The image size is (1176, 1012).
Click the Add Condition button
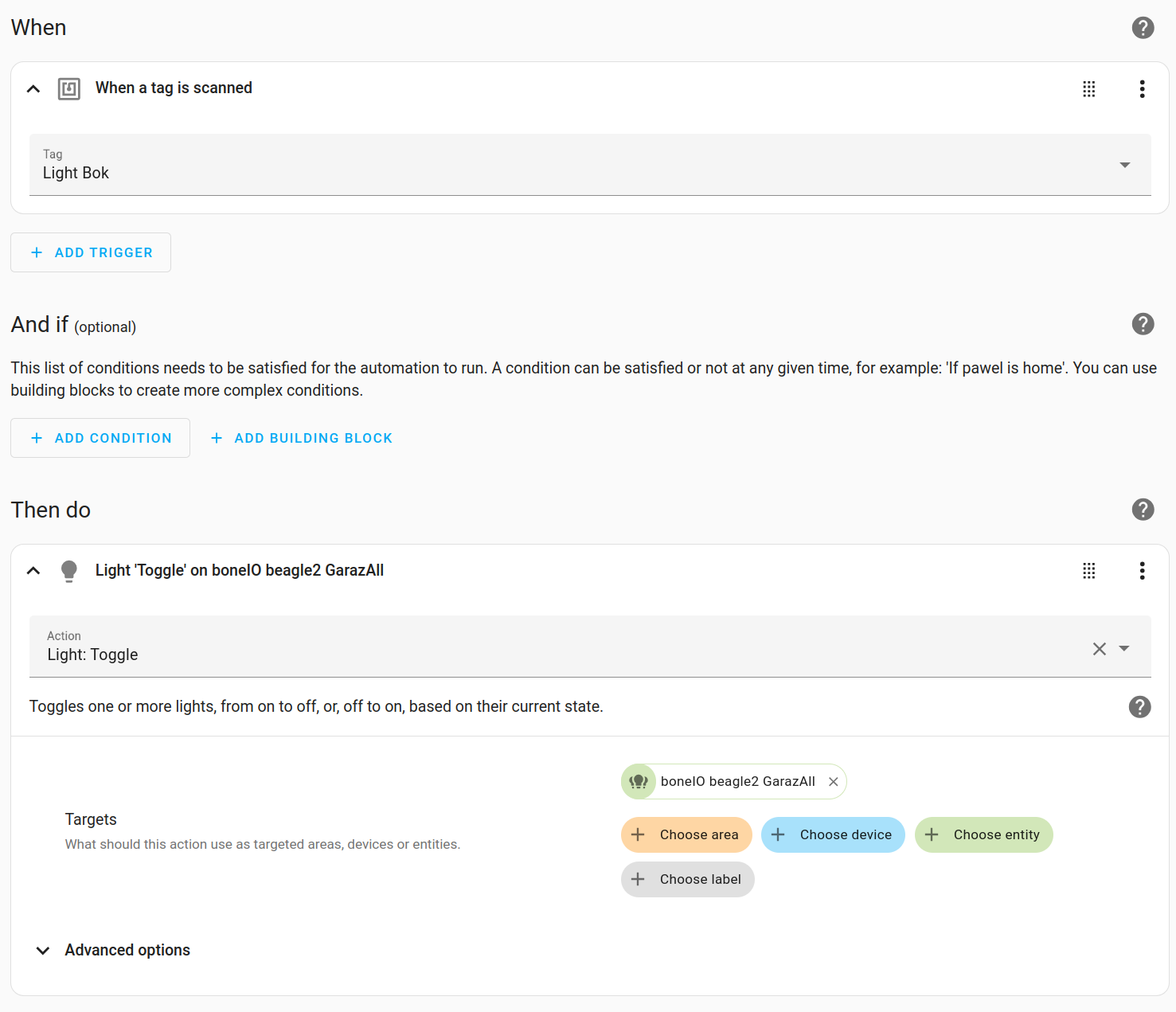pyautogui.click(x=100, y=438)
